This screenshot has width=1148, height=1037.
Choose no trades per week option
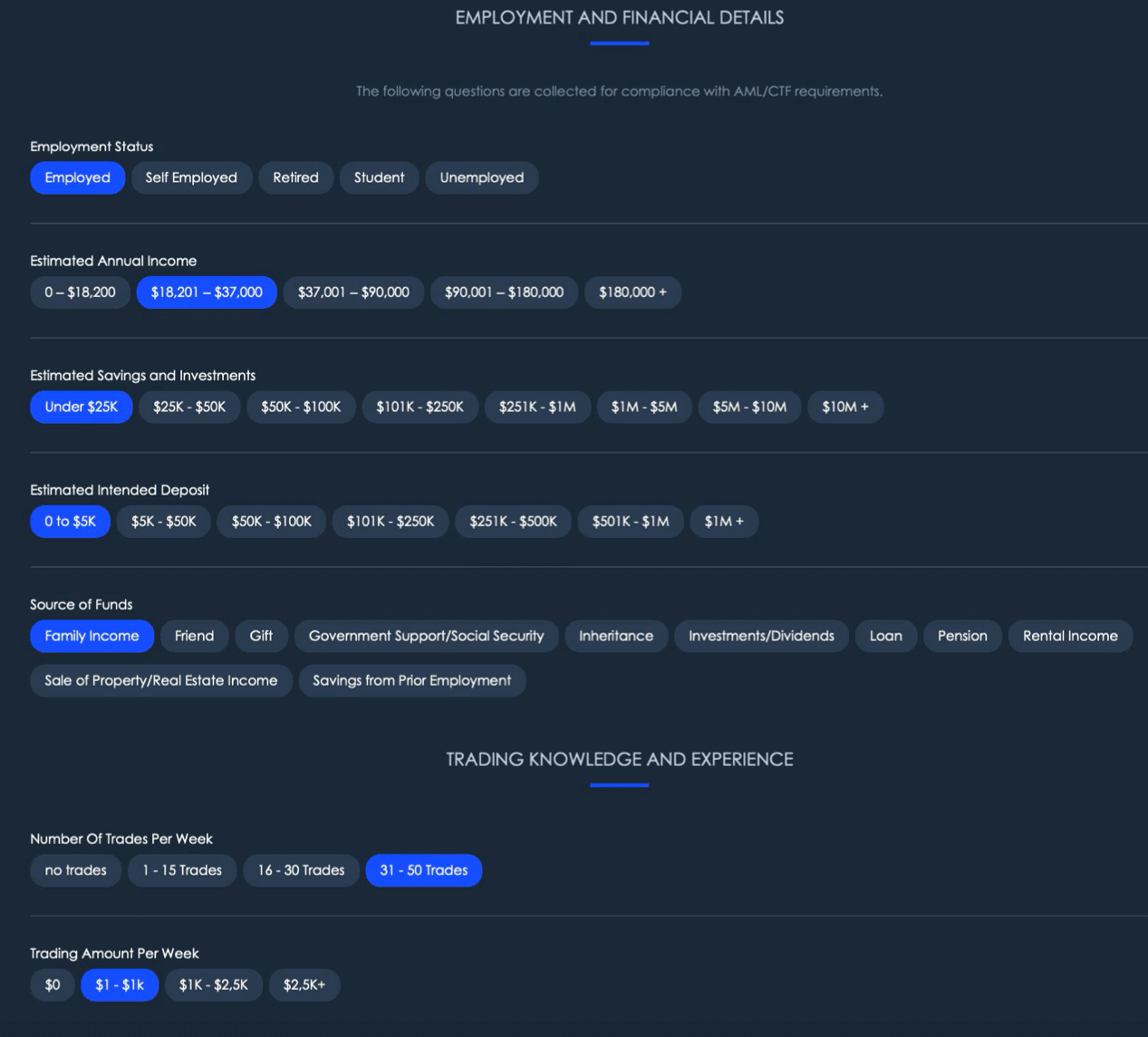75,870
